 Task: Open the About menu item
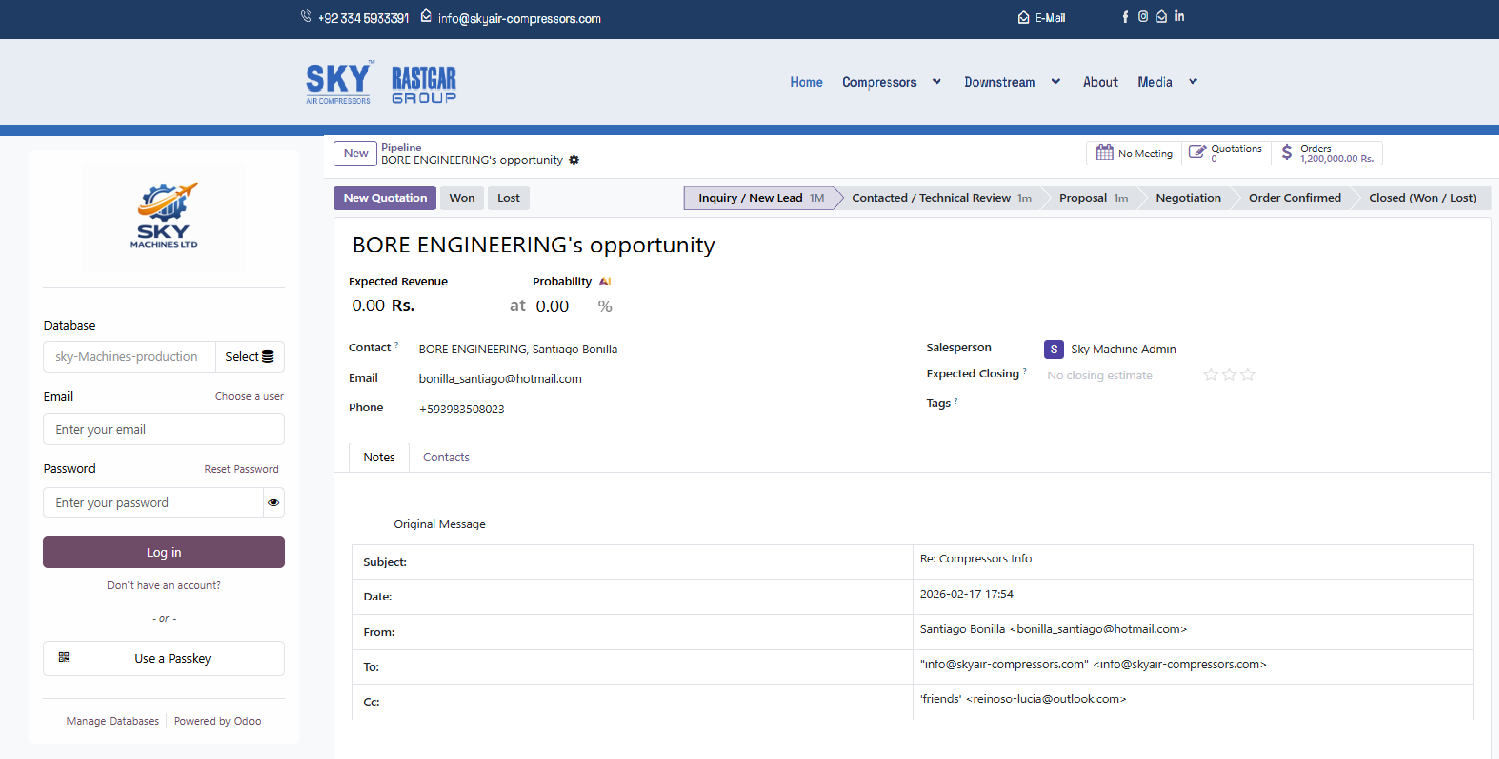point(1100,82)
